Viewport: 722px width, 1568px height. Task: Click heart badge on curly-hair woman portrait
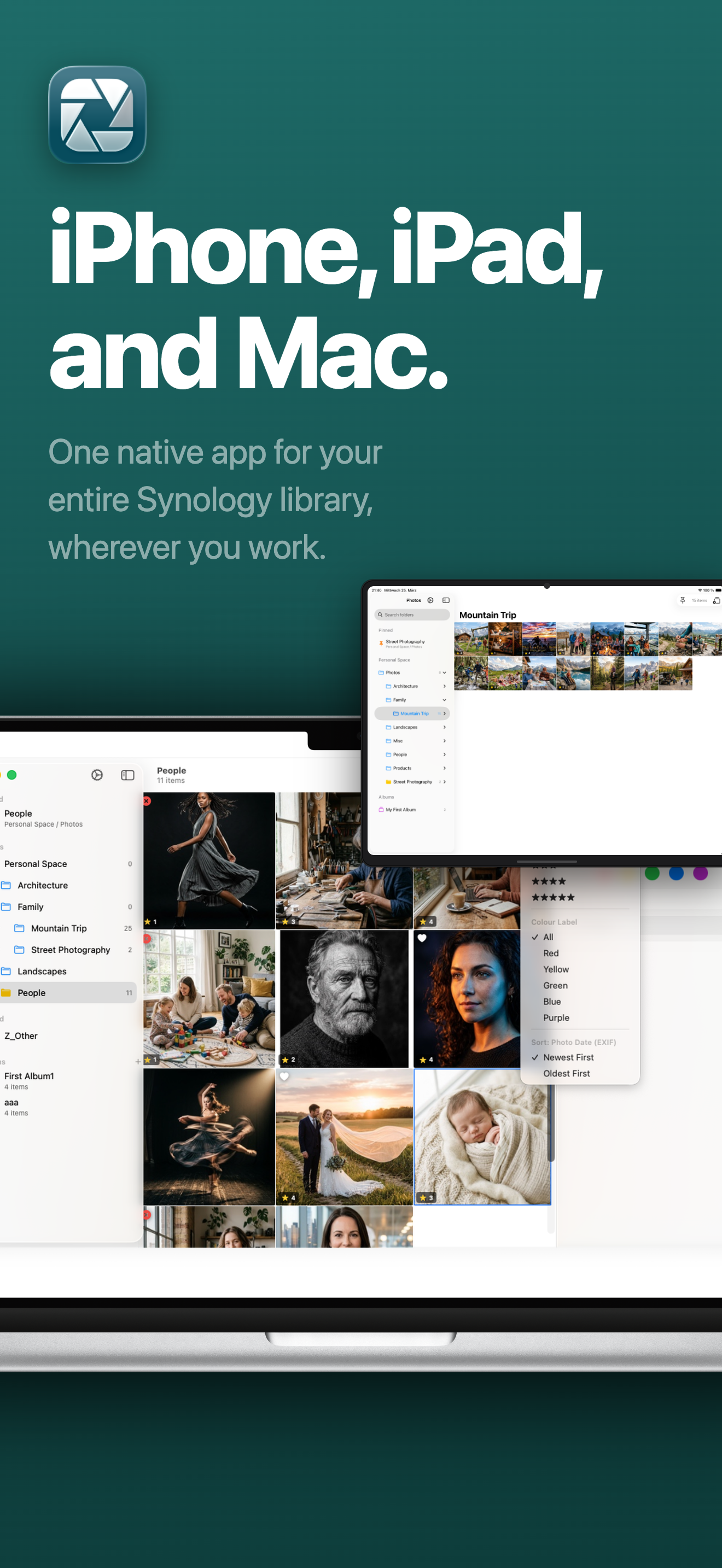[422, 938]
